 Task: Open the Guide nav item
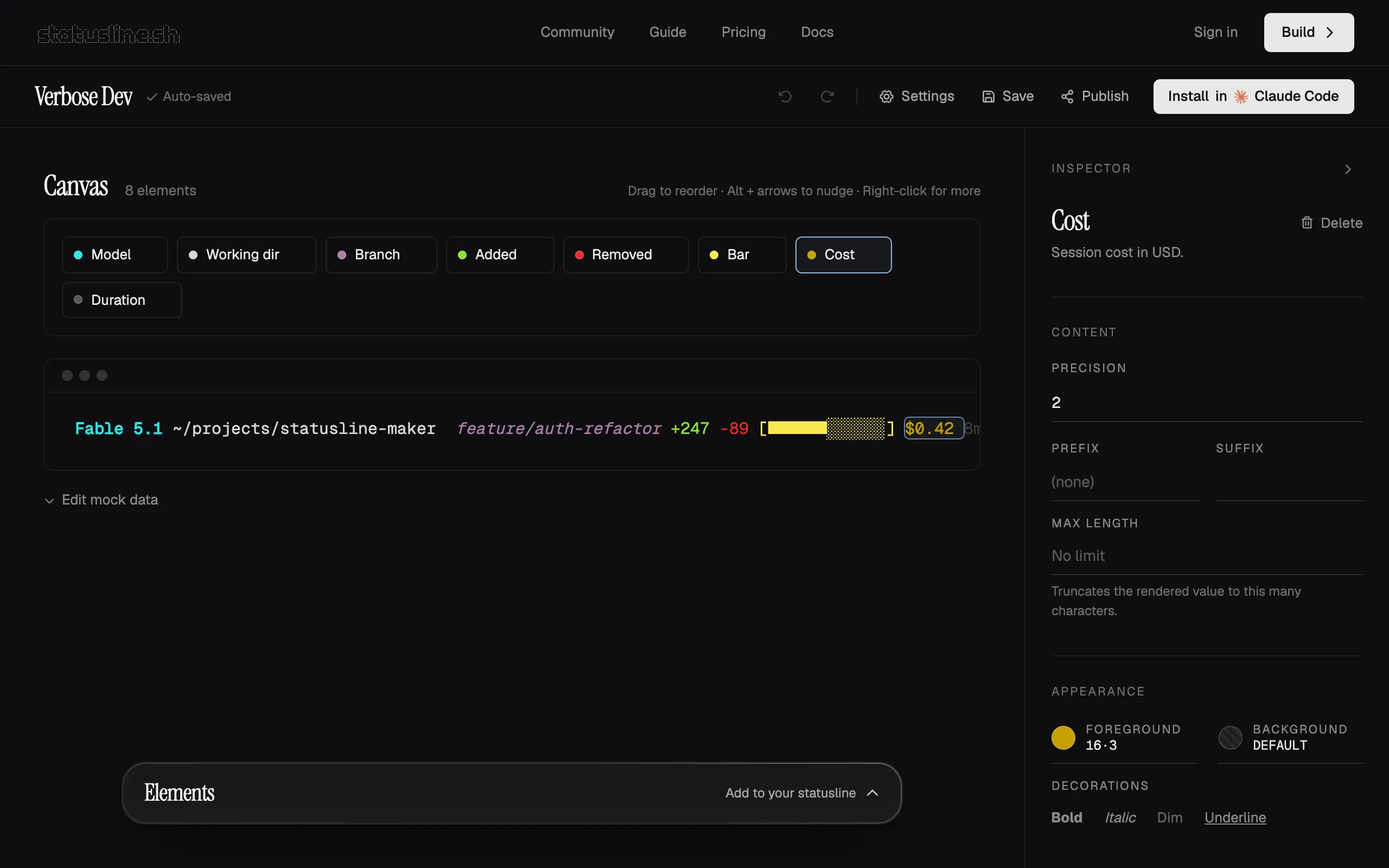[667, 32]
